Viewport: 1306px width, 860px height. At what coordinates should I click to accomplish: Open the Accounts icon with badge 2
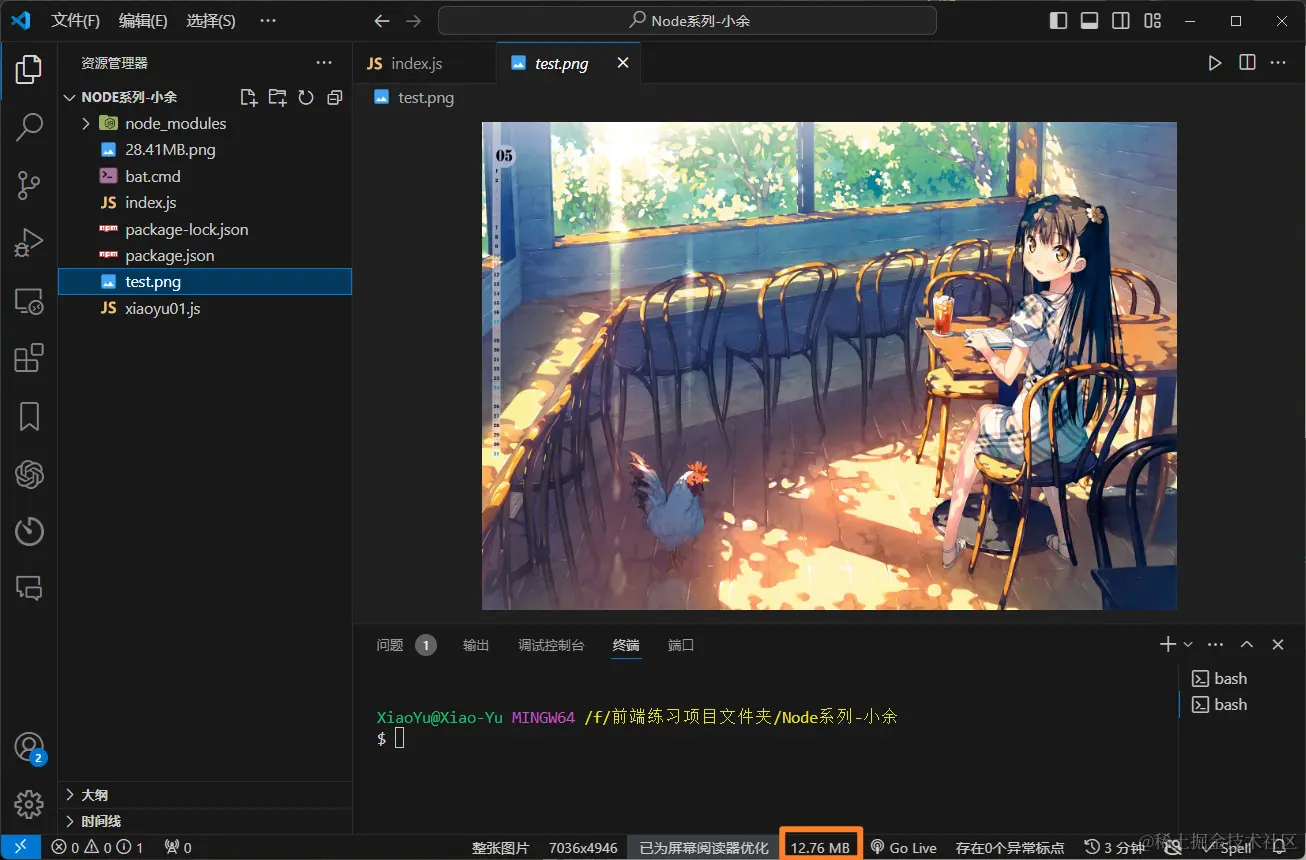coord(29,747)
